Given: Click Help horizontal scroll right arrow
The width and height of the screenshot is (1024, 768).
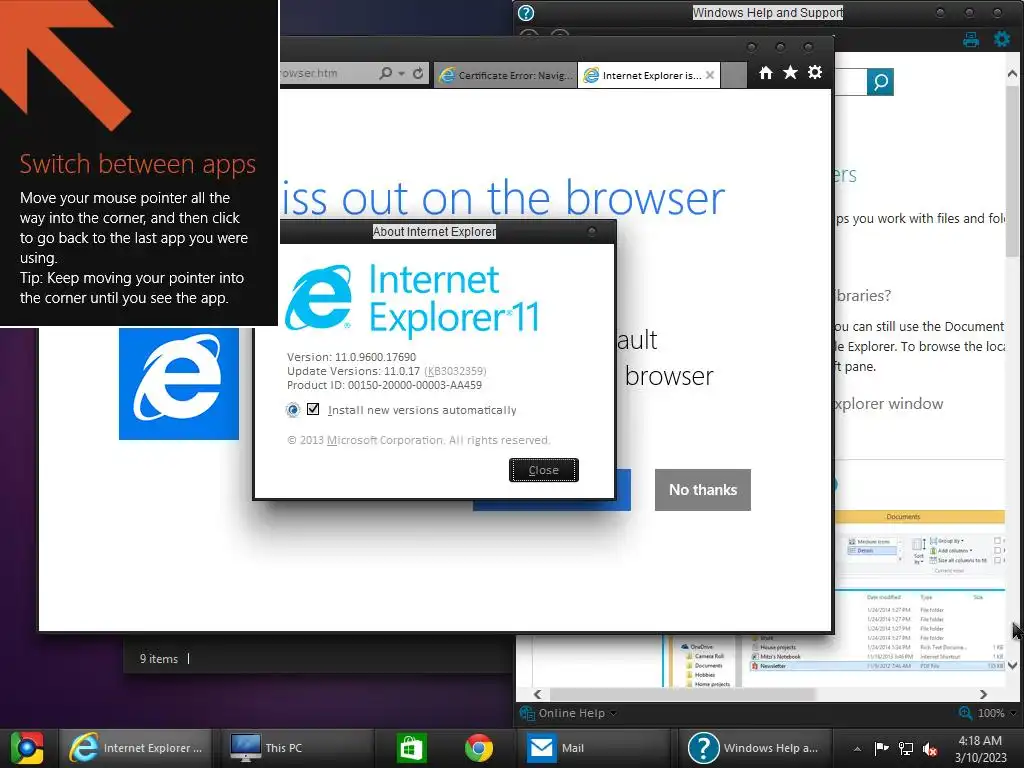Looking at the screenshot, I should click(x=984, y=694).
